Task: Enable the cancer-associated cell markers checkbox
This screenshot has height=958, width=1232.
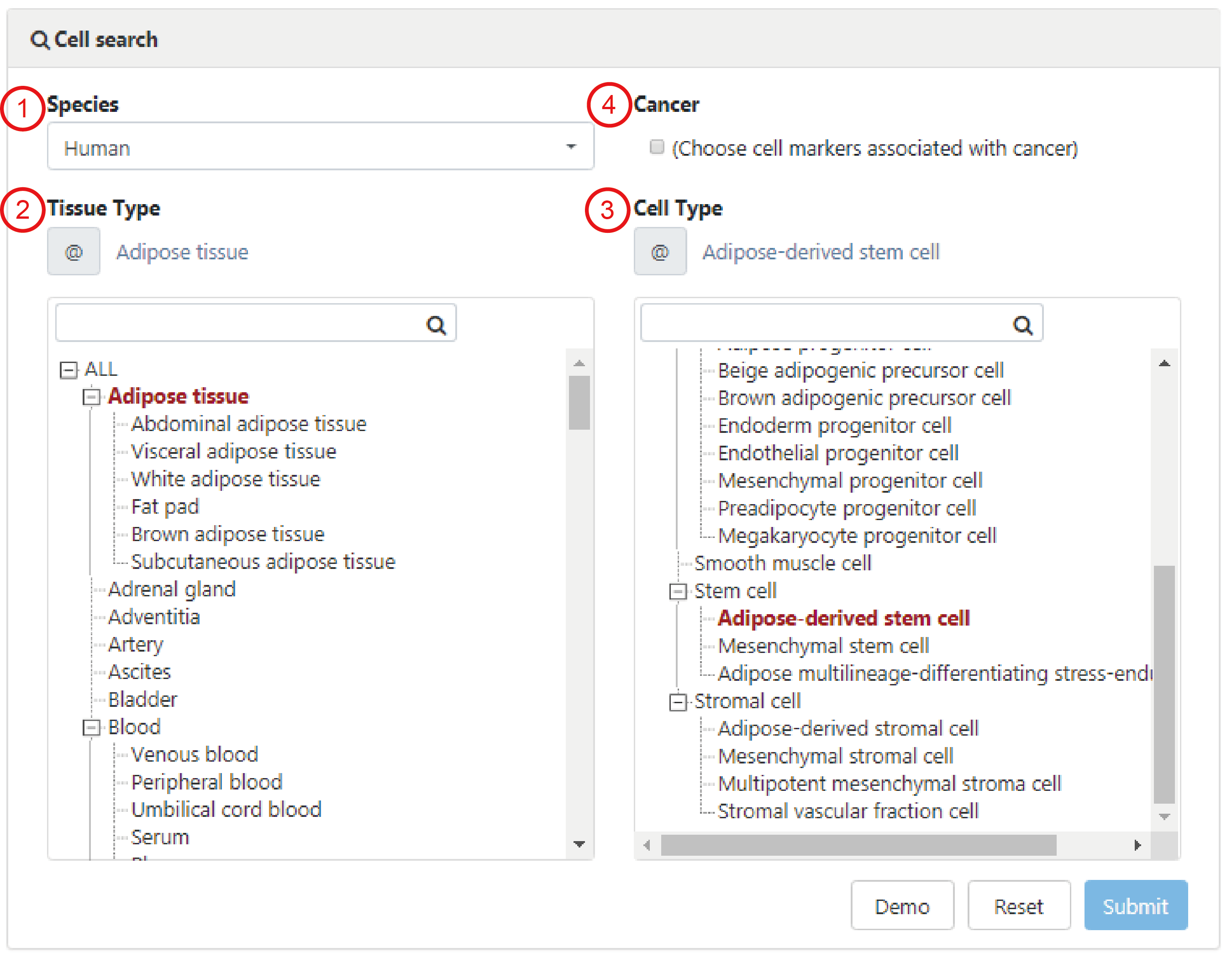Action: point(657,147)
